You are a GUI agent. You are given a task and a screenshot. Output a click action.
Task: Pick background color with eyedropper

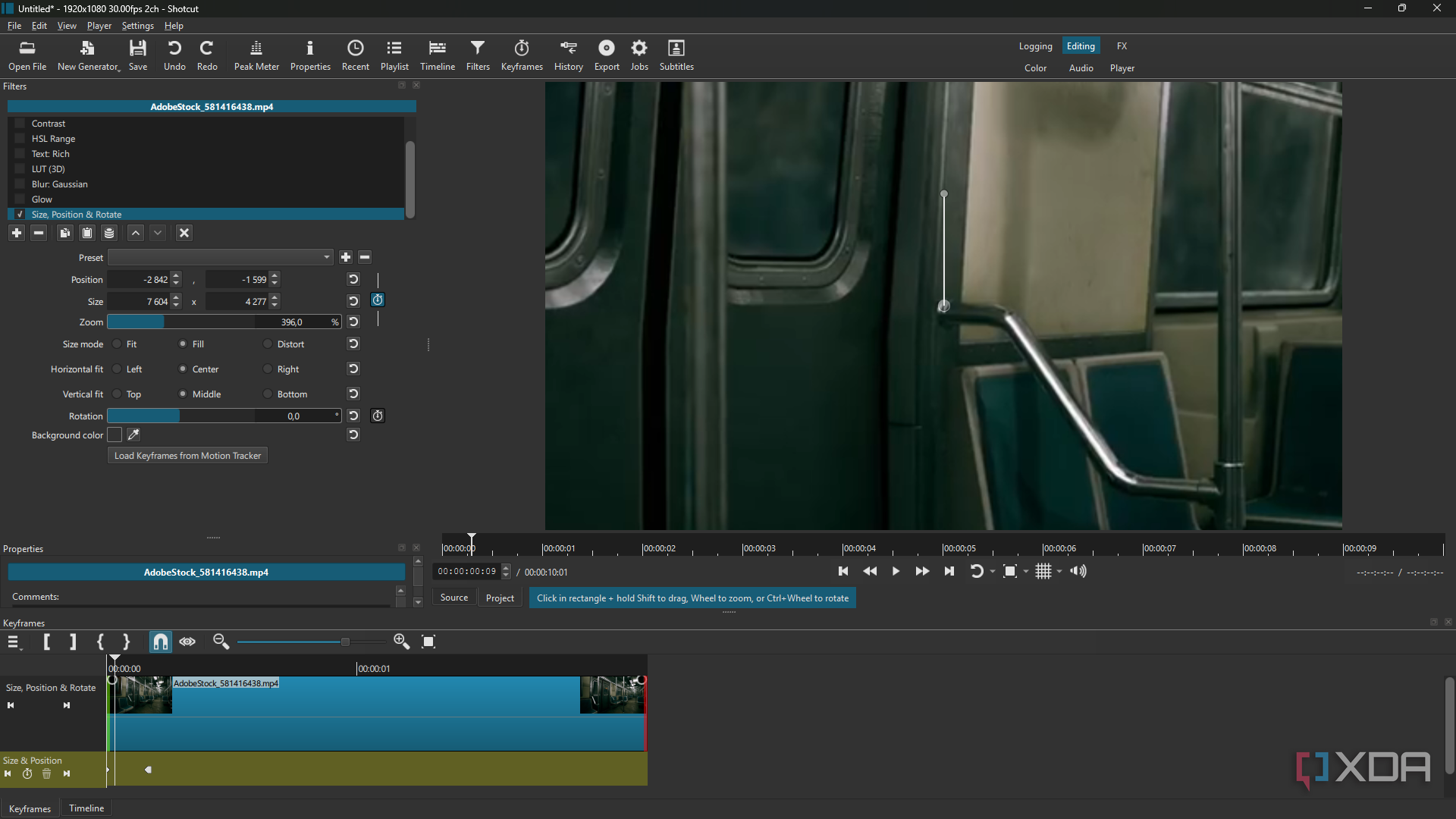pos(133,435)
